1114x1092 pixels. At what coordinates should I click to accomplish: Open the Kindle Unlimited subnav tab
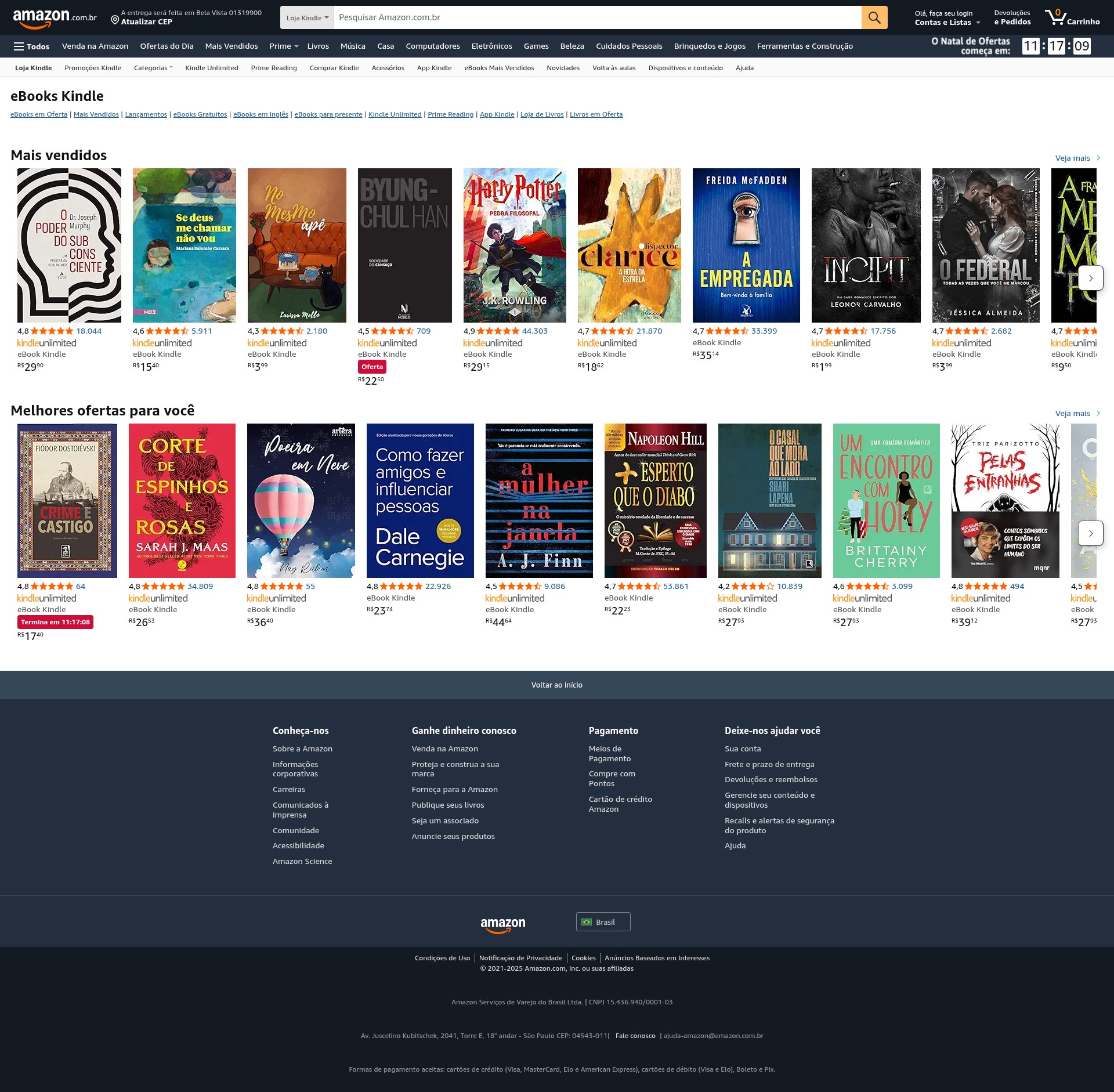[212, 68]
